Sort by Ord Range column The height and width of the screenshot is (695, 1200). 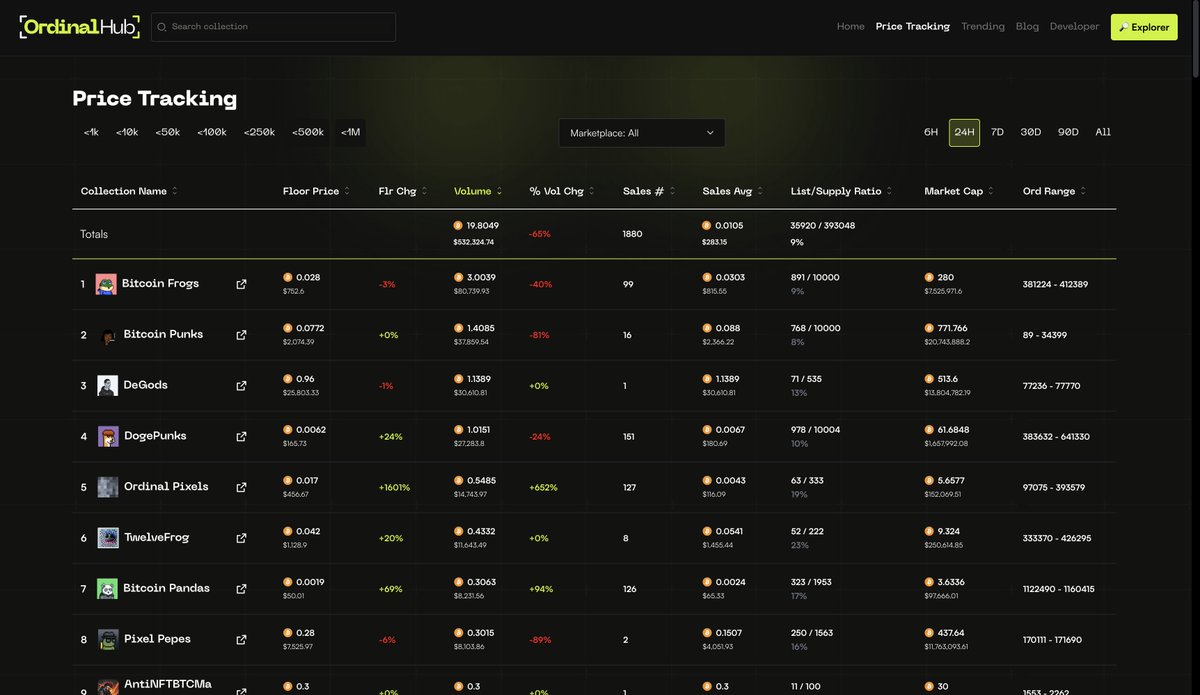point(1054,191)
